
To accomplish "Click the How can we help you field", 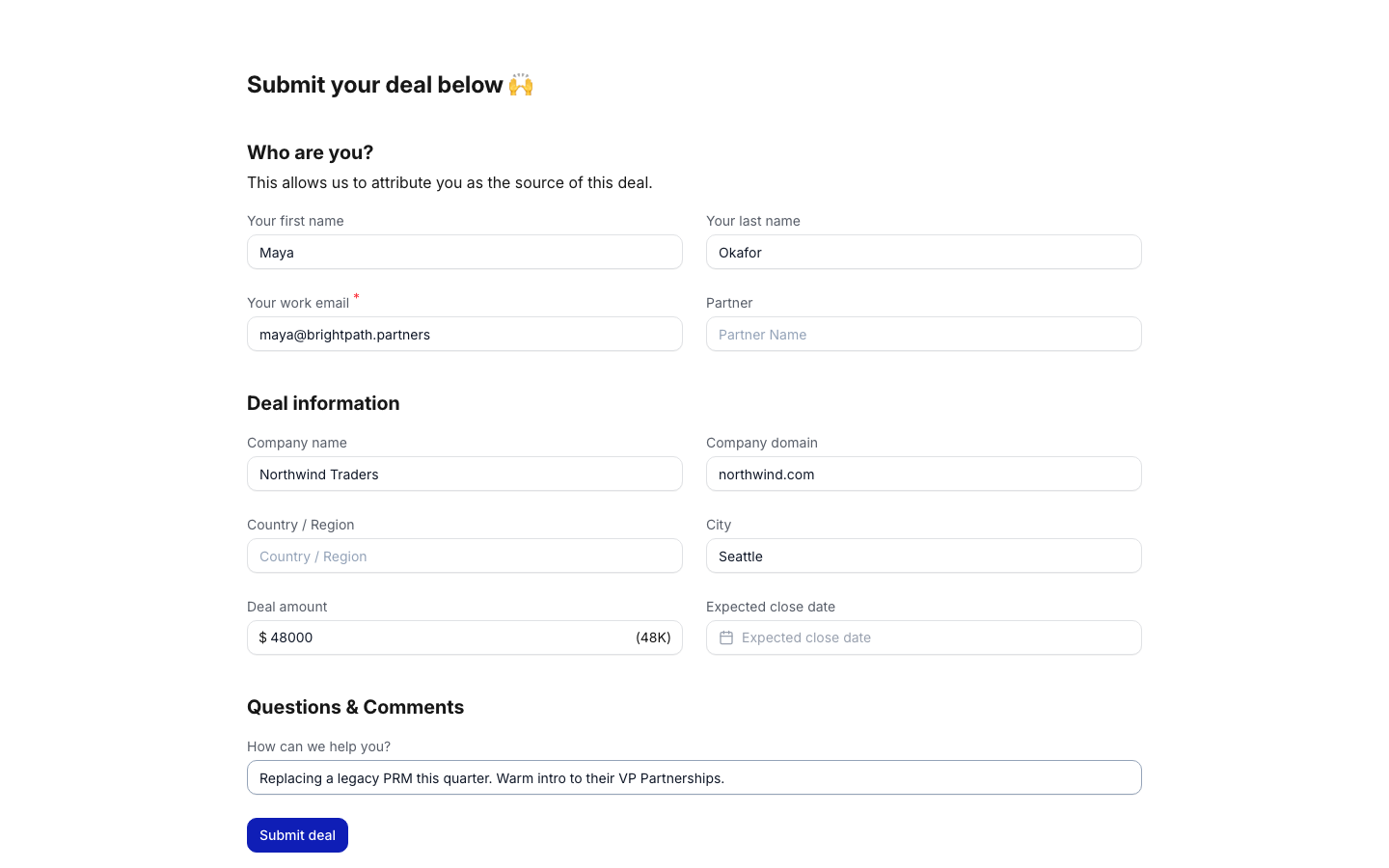I will (694, 777).
